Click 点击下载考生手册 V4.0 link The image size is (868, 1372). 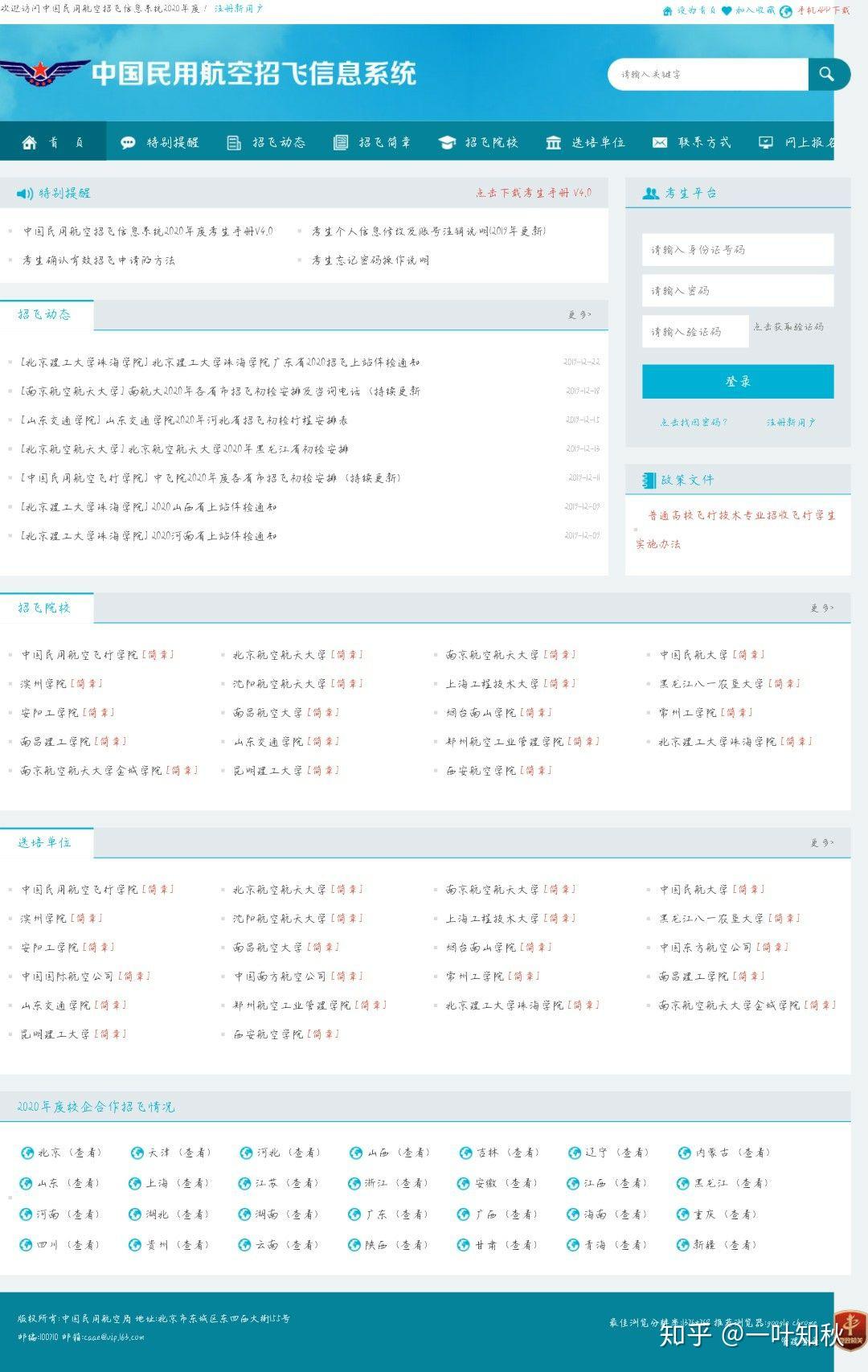534,193
